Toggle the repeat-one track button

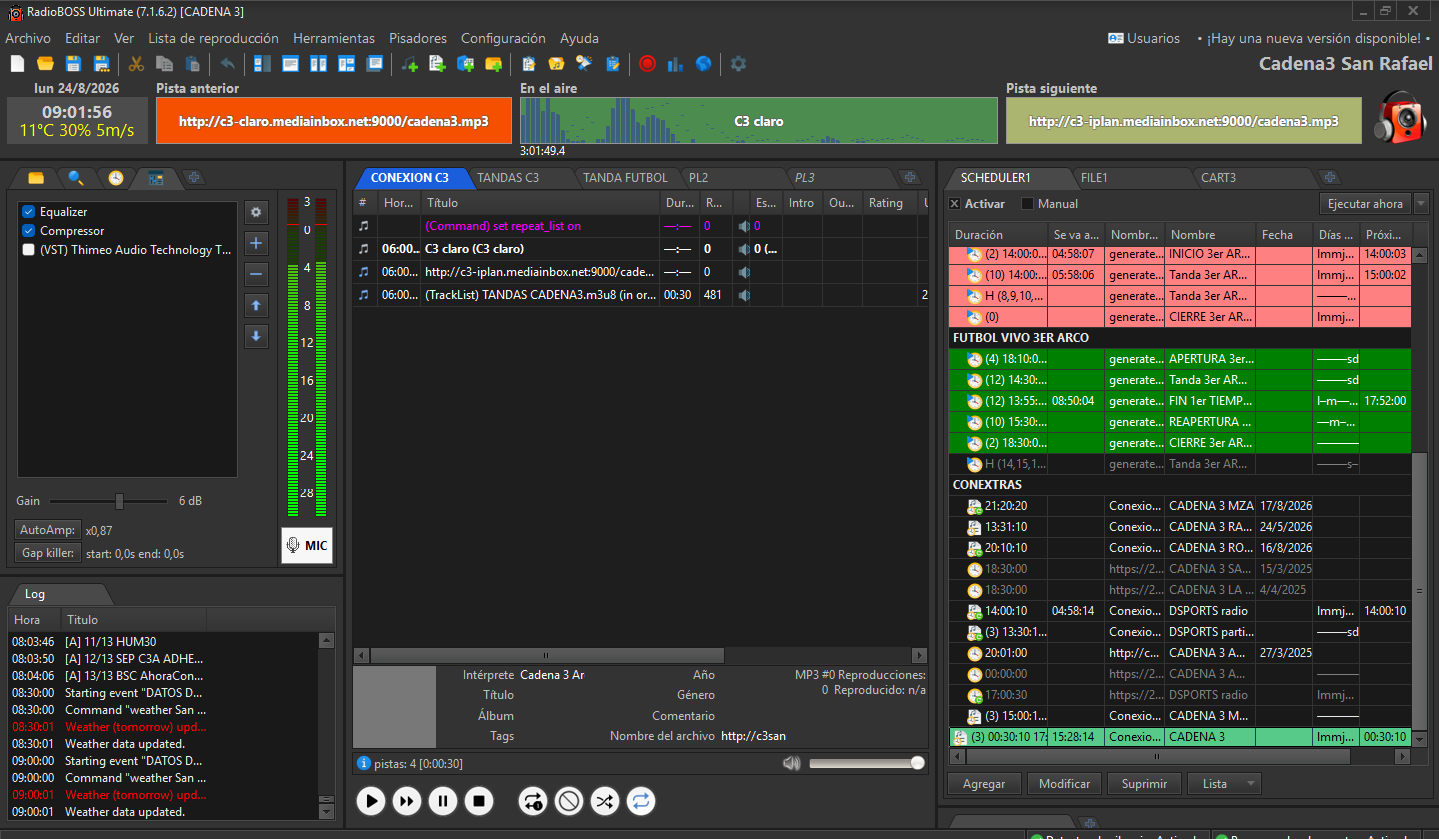[533, 800]
